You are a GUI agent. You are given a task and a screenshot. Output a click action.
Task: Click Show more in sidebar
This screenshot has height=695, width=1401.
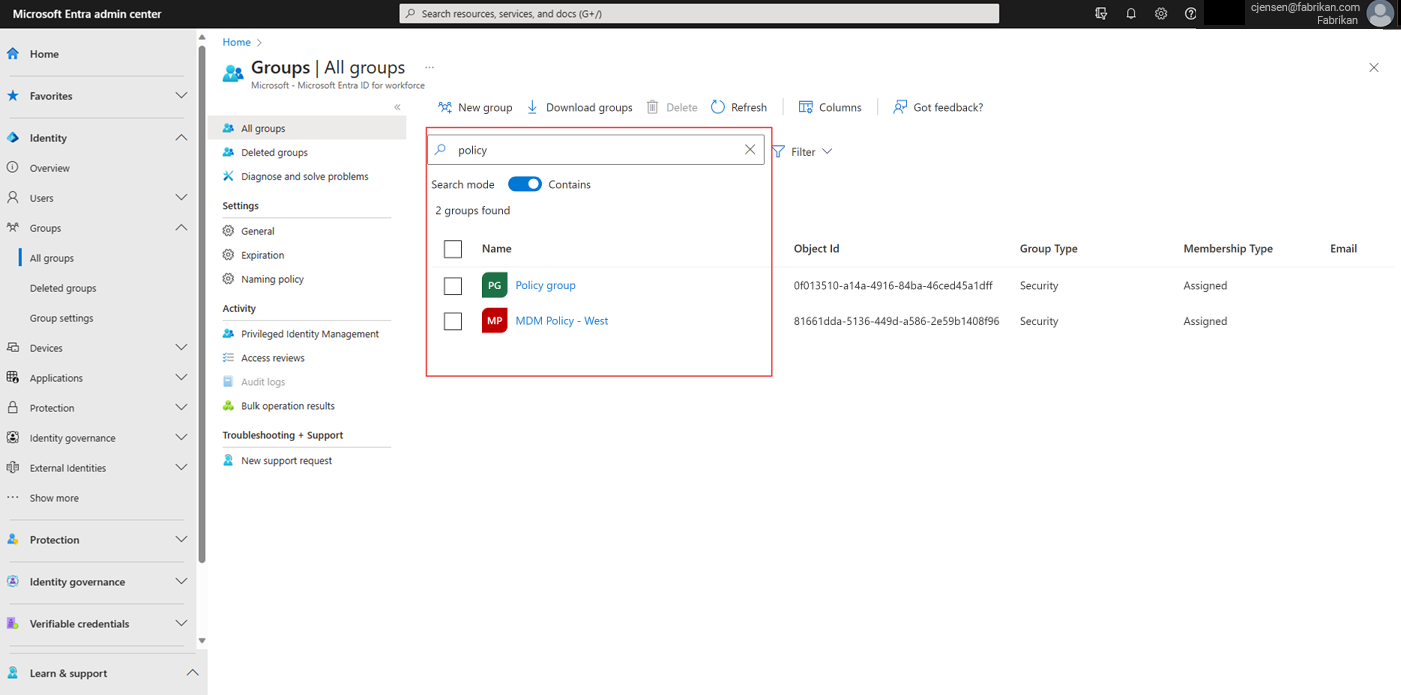tap(54, 498)
